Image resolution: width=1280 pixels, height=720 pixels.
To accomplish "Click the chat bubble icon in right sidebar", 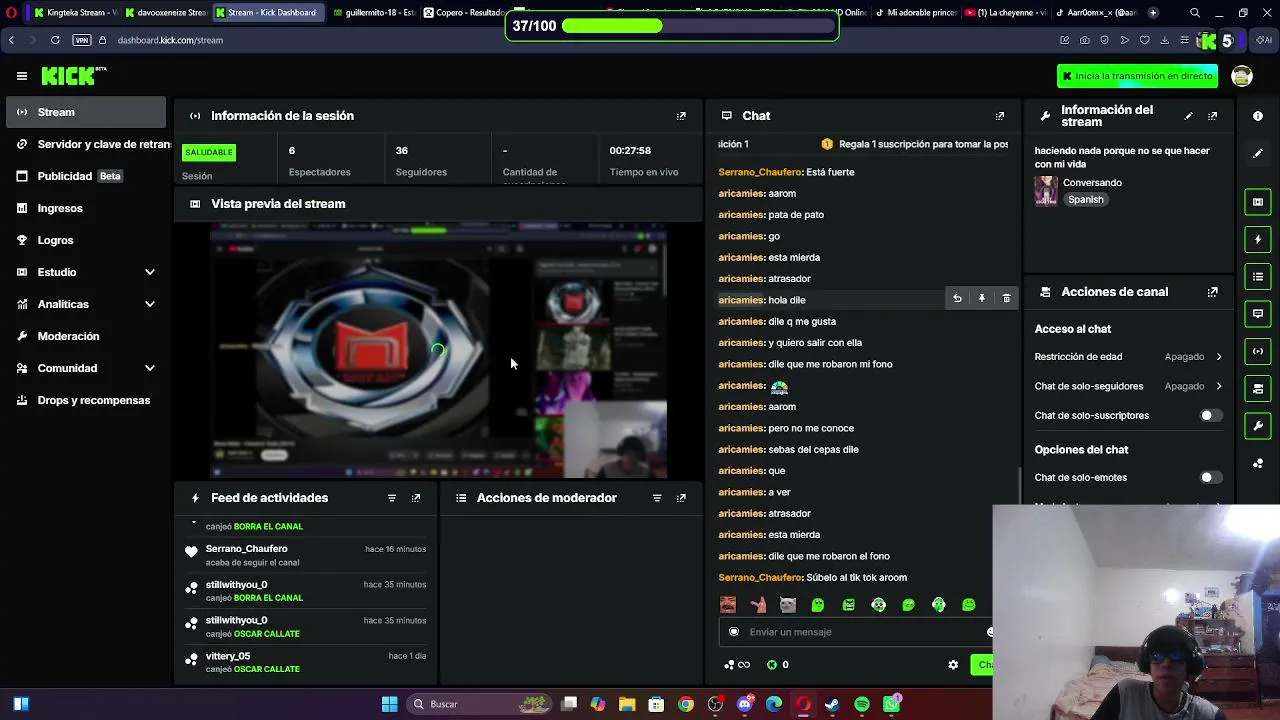I will (x=1258, y=314).
